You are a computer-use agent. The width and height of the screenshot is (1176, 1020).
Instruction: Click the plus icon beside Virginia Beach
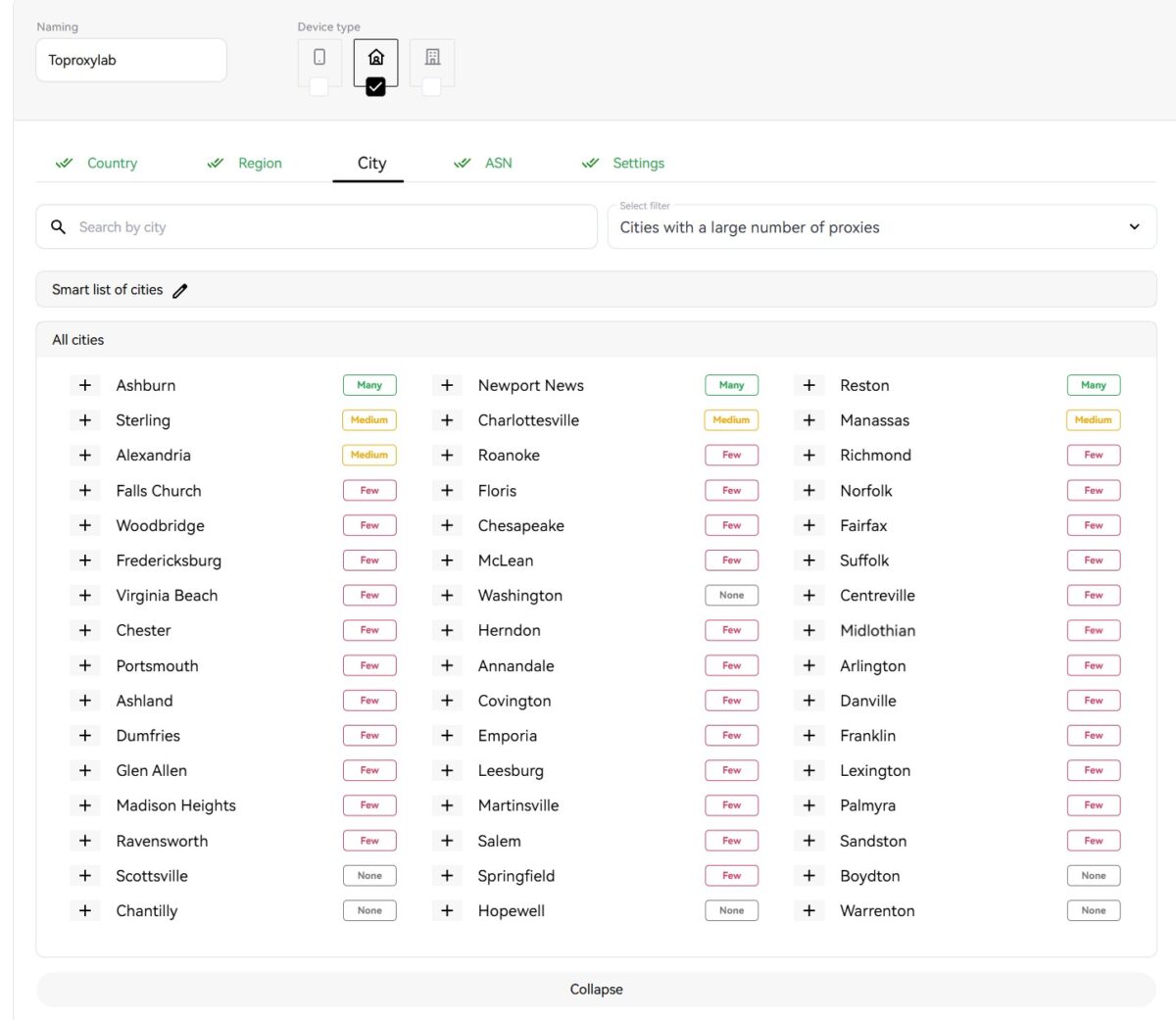pos(85,596)
